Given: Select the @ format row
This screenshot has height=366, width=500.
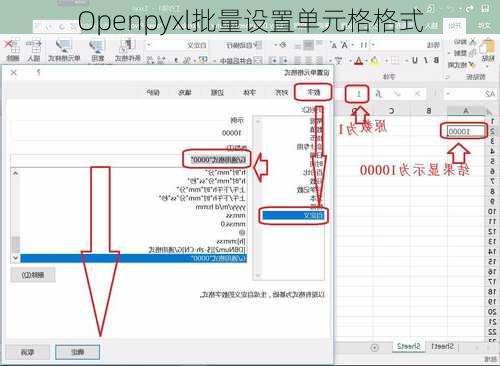Looking at the screenshot, I should 243,233.
